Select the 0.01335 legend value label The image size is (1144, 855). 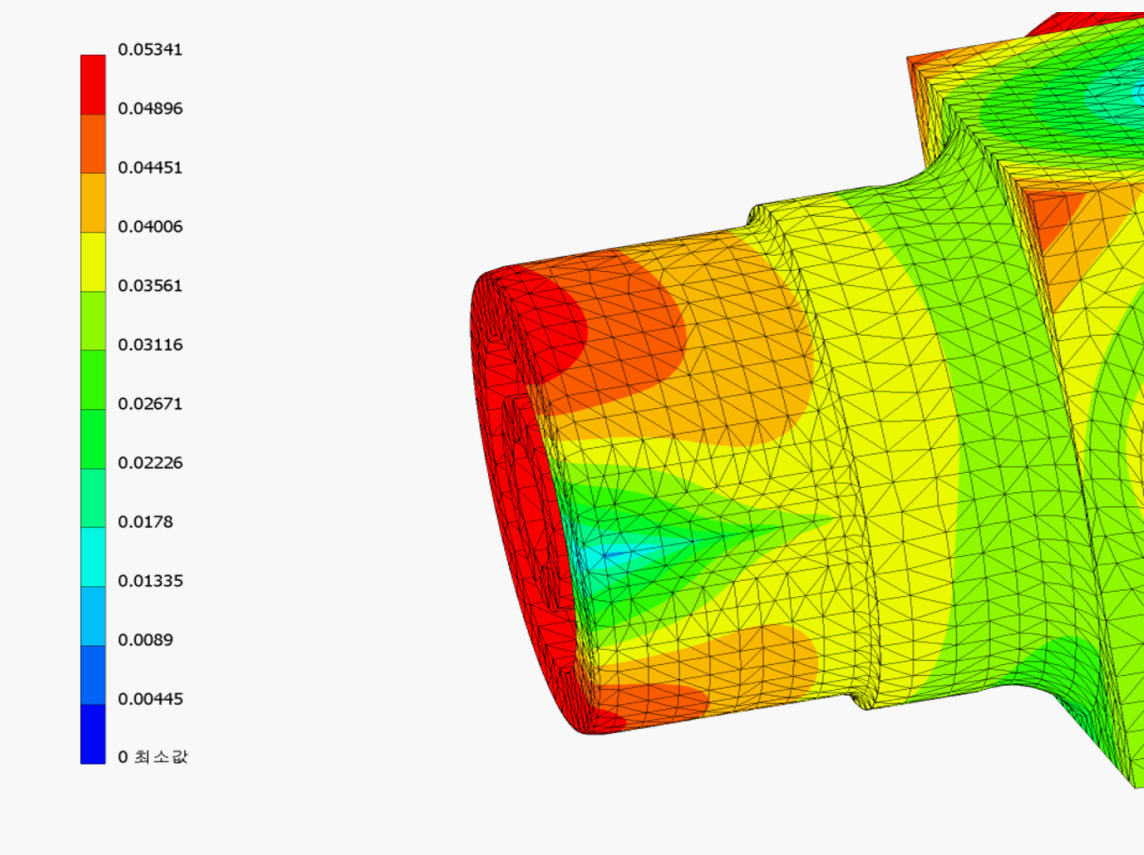pyautogui.click(x=150, y=580)
